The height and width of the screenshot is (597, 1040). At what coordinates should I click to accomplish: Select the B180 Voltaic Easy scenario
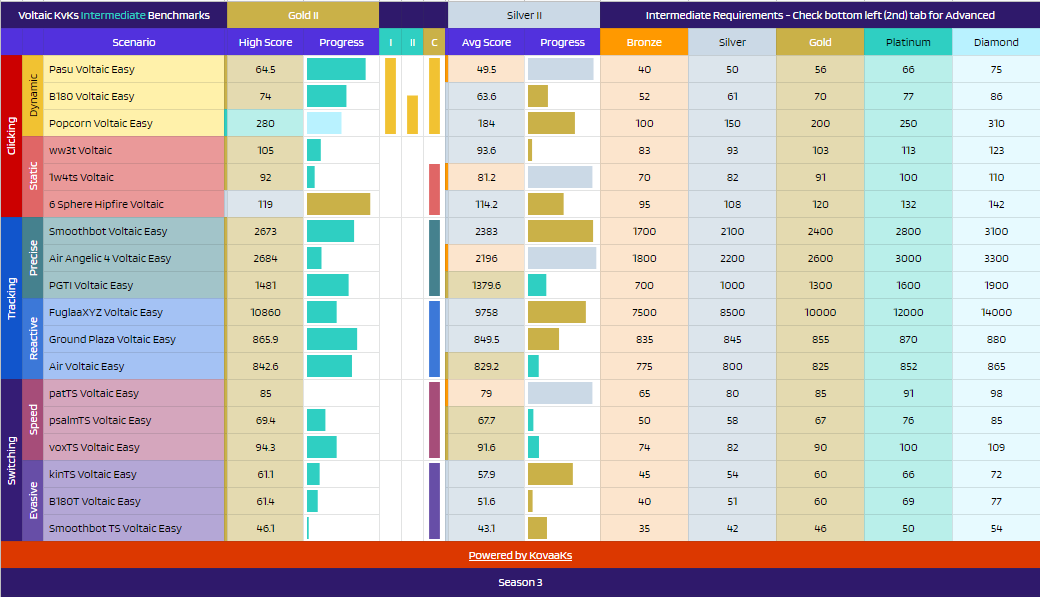click(x=133, y=96)
